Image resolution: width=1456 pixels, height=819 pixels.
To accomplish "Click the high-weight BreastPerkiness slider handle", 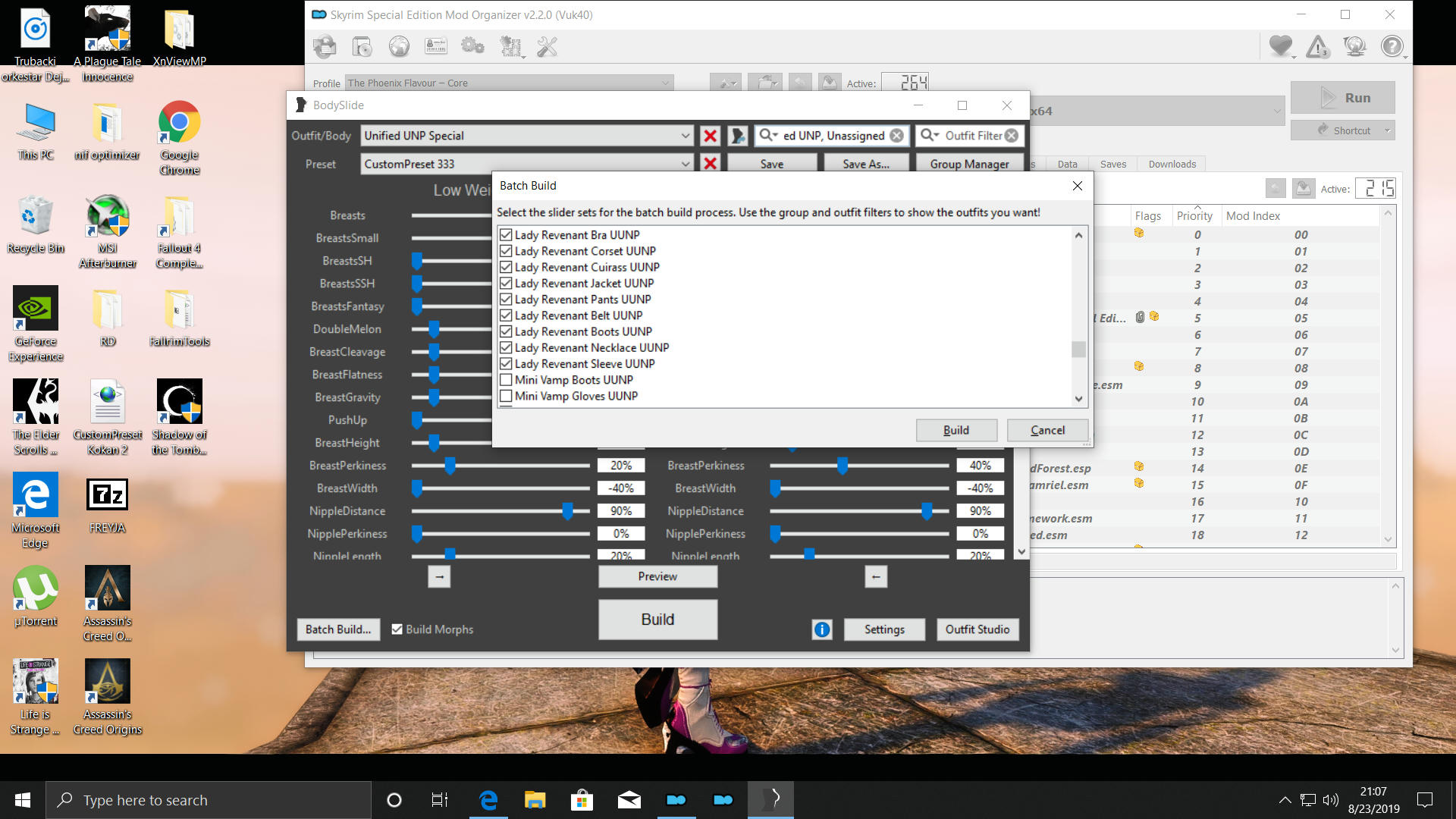I will click(x=842, y=466).
